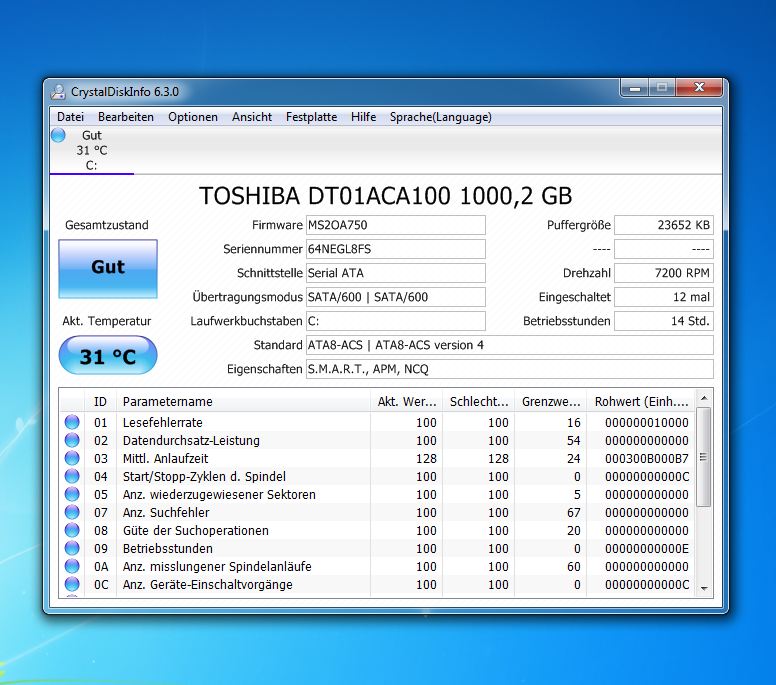776x685 pixels.
Task: Click the Laufwerkbuchstaben field C:
Action: click(395, 321)
